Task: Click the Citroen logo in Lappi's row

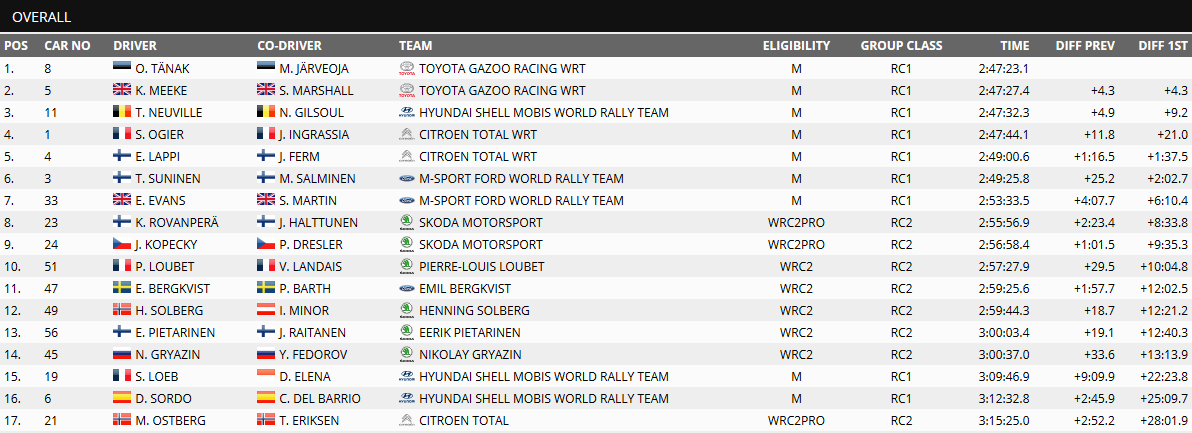Action: [407, 156]
